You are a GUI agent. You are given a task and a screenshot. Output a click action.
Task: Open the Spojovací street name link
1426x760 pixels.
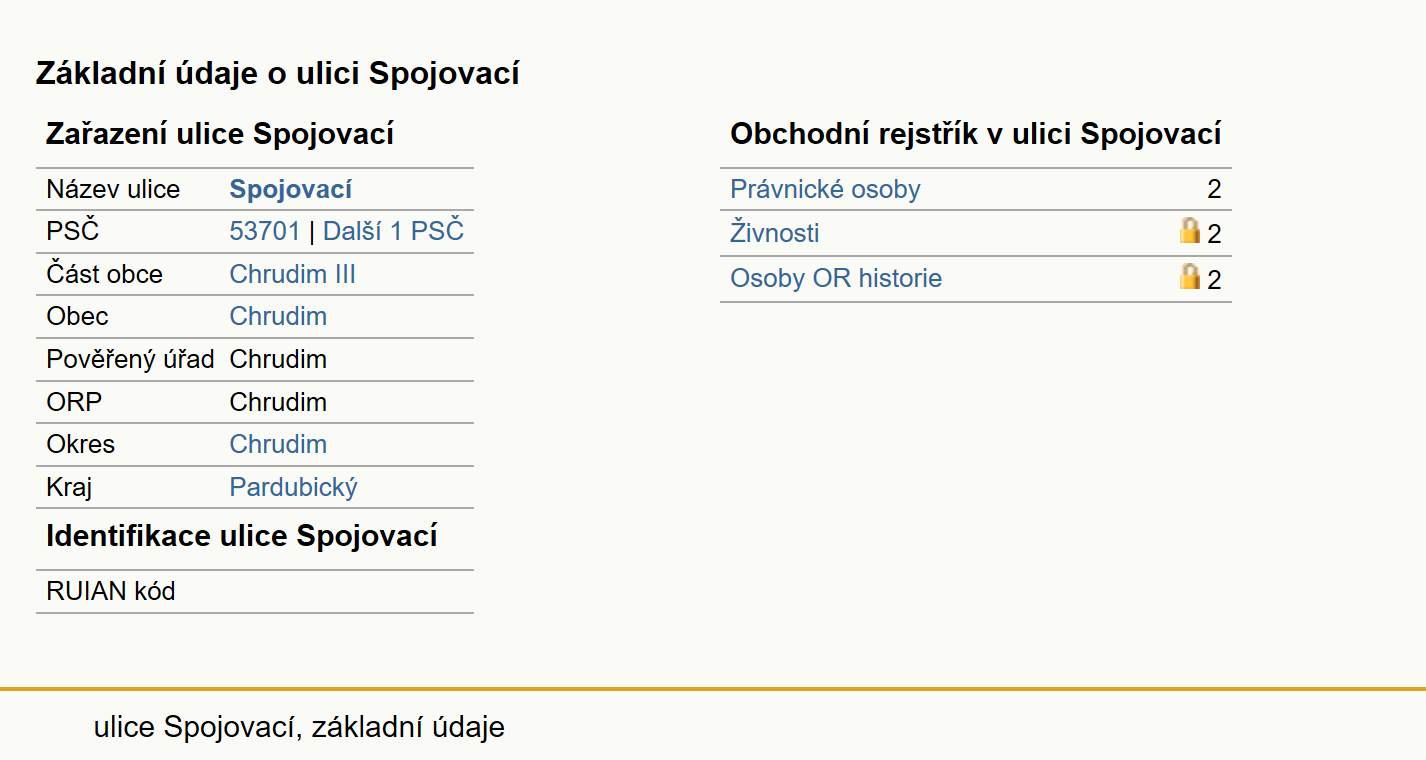point(291,189)
